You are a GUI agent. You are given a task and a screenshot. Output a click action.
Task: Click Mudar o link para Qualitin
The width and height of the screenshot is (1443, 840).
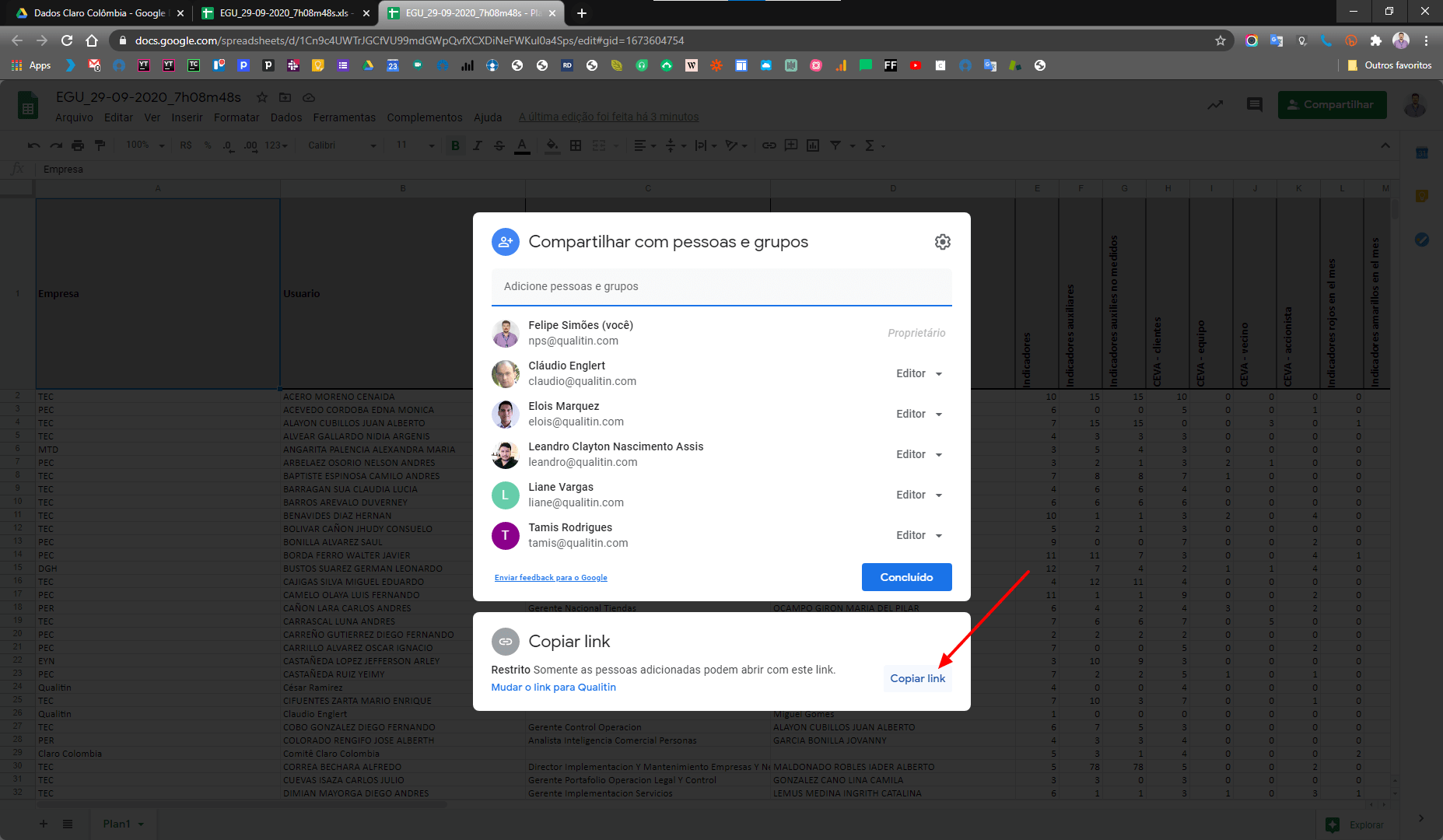pyautogui.click(x=553, y=687)
